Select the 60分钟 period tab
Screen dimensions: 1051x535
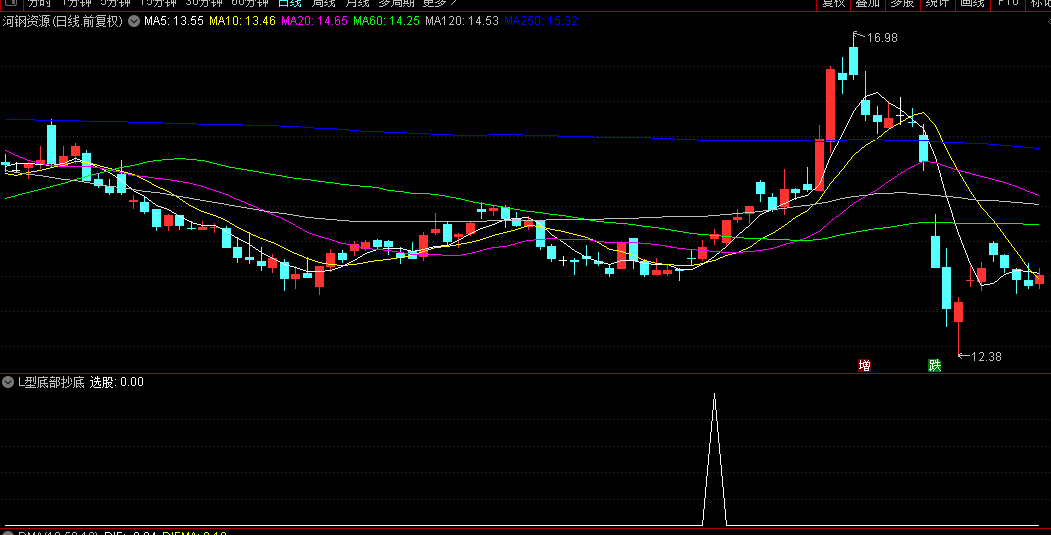[249, 3]
